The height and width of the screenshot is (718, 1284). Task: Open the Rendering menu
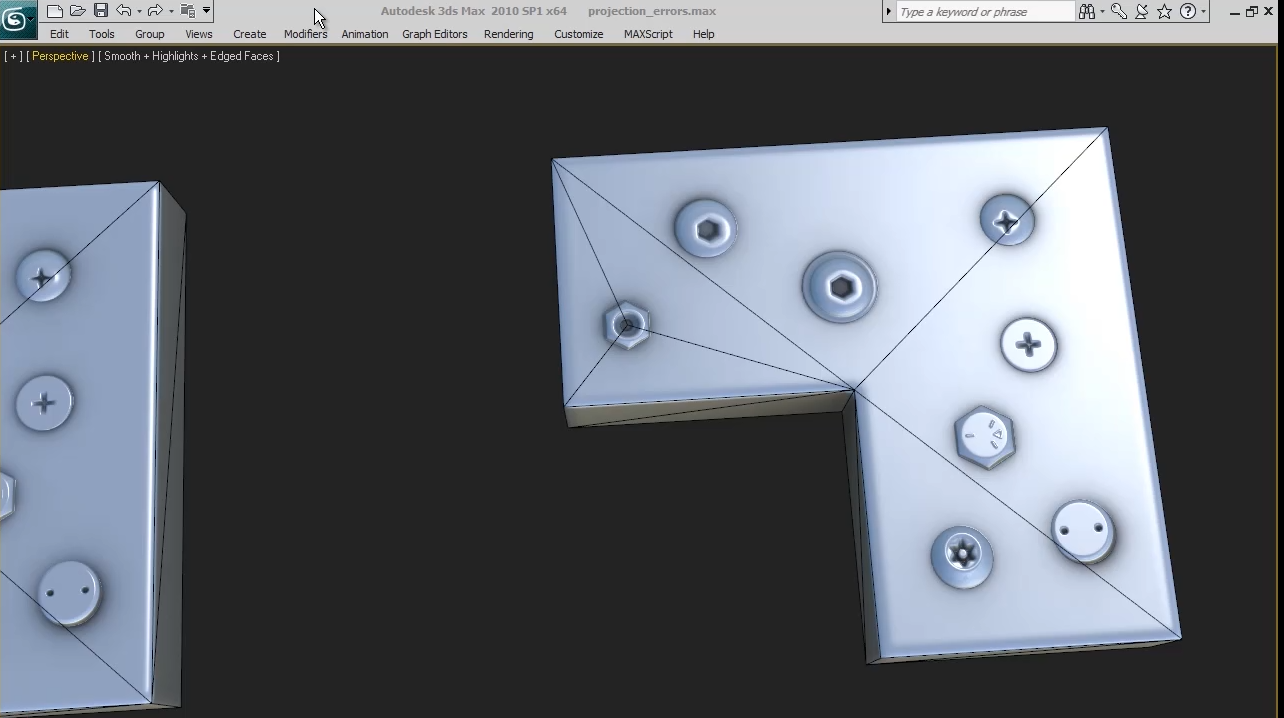pyautogui.click(x=509, y=34)
